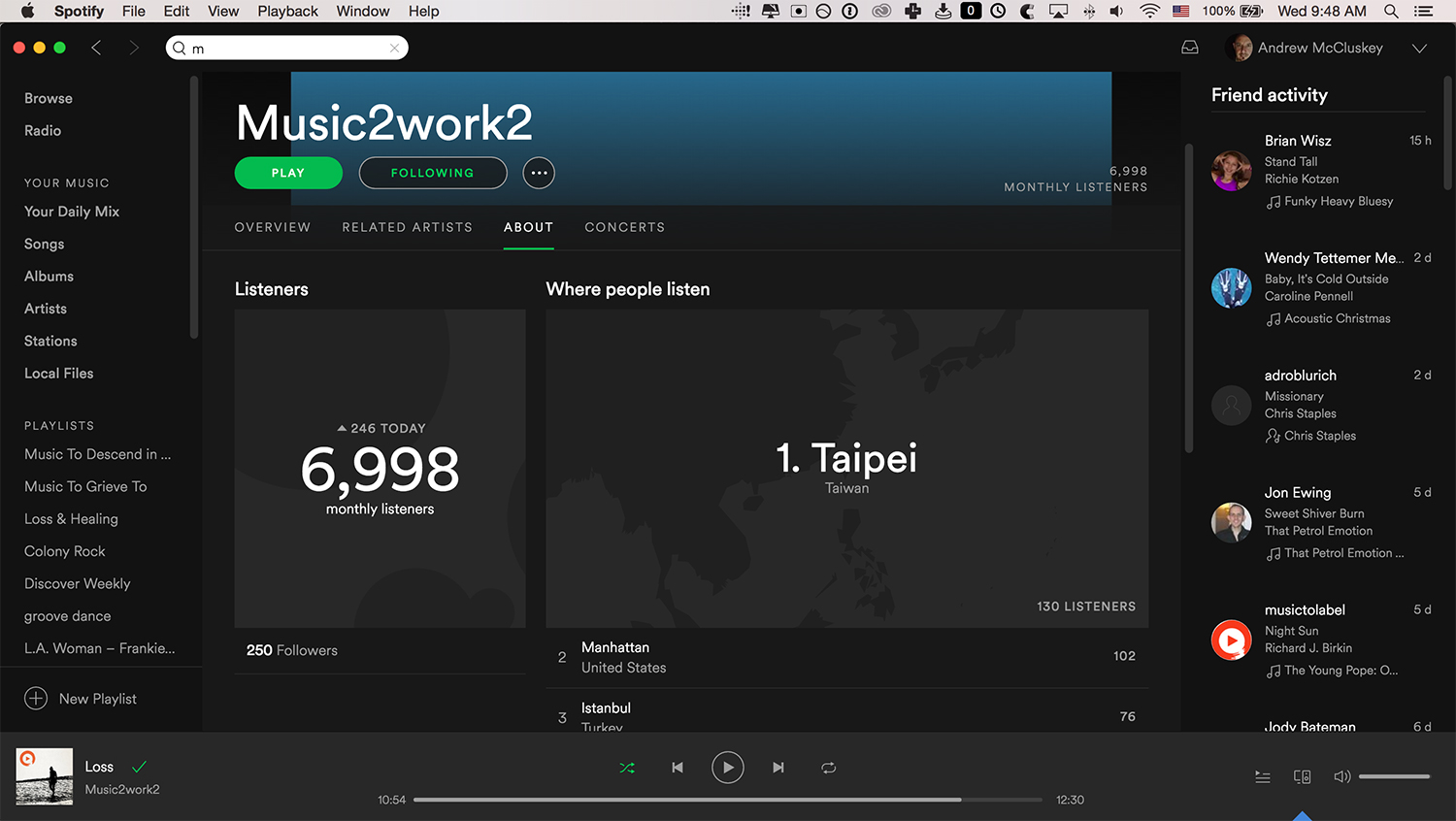Open Notification Center icon
The width and height of the screenshot is (1456, 821).
coord(1424,11)
